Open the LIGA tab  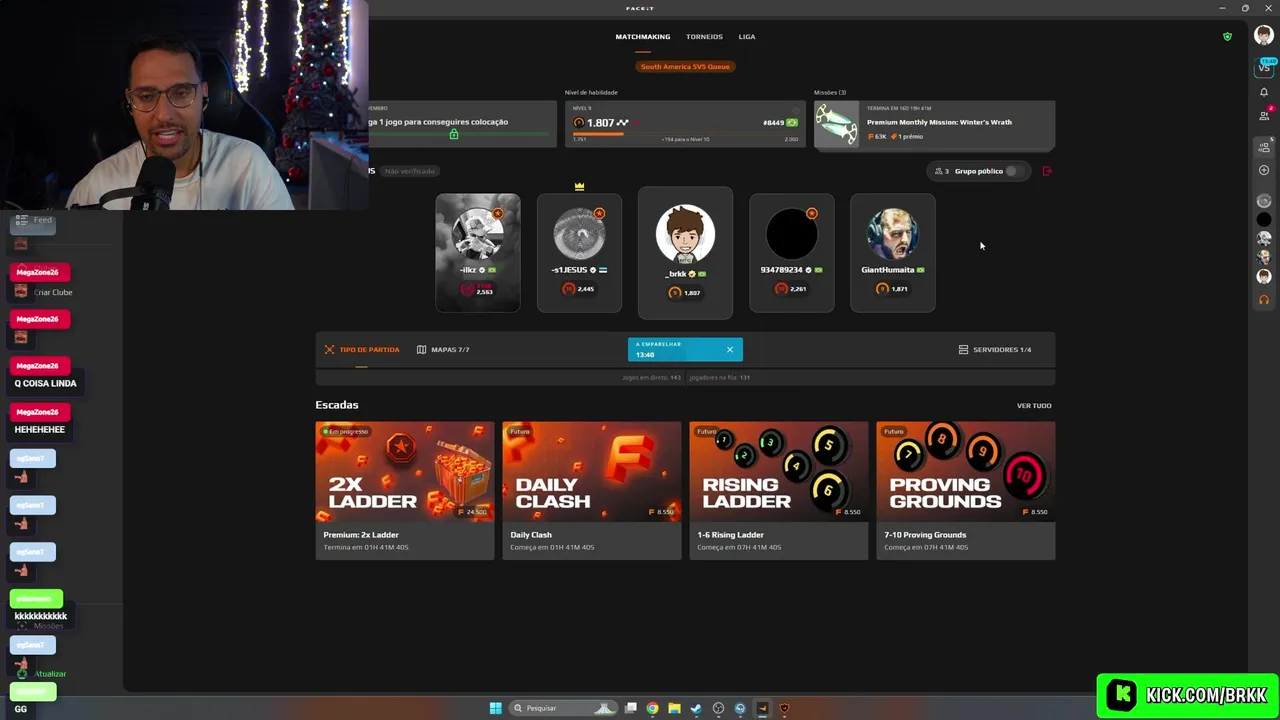tap(747, 37)
